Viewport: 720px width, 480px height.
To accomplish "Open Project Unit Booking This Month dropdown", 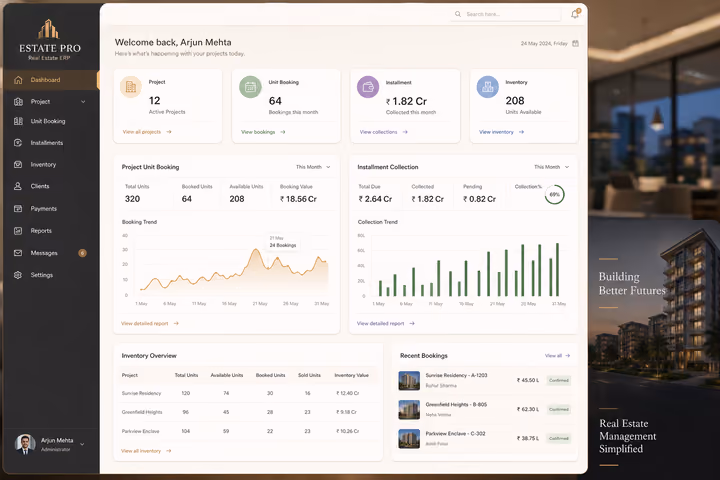I will [x=313, y=167].
